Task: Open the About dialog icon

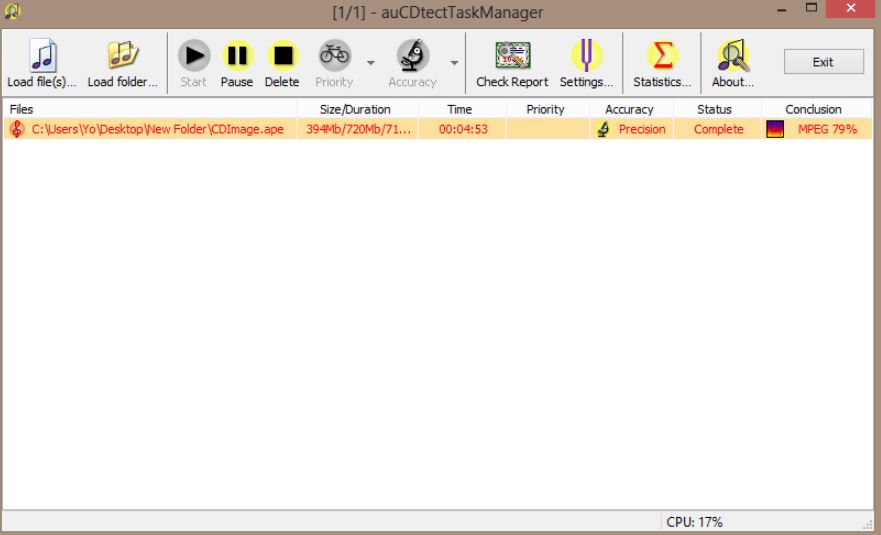Action: click(x=733, y=55)
